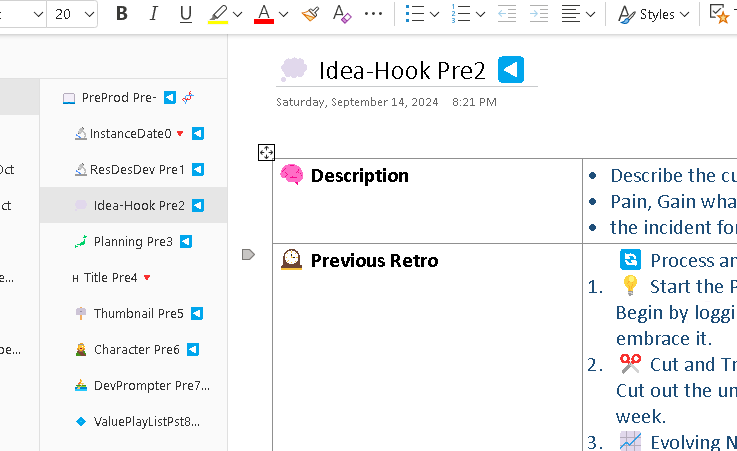Click the light bulb icon in step 1
Viewport: 737px width, 451px height.
[630, 286]
